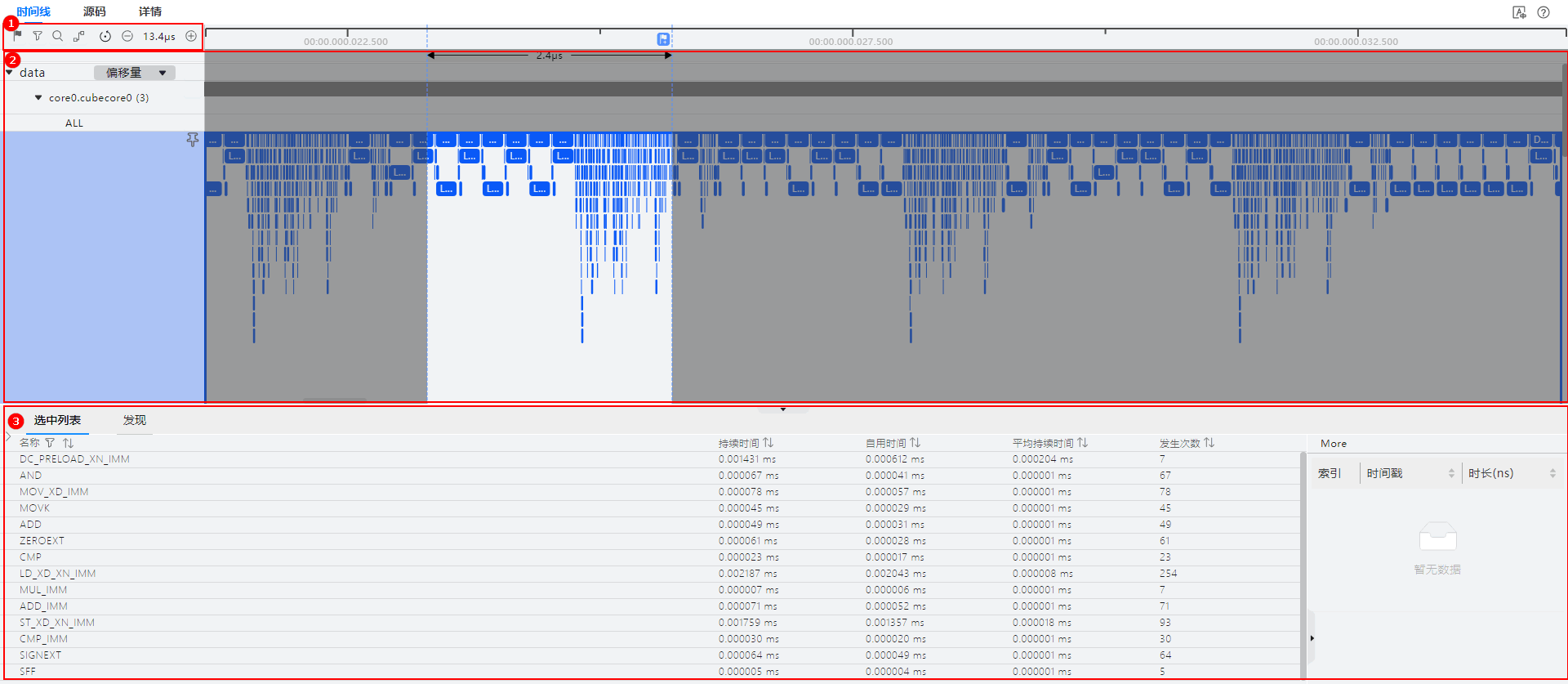
Task: Click the 00:00.000.027.500 ruler label
Action: [851, 42]
